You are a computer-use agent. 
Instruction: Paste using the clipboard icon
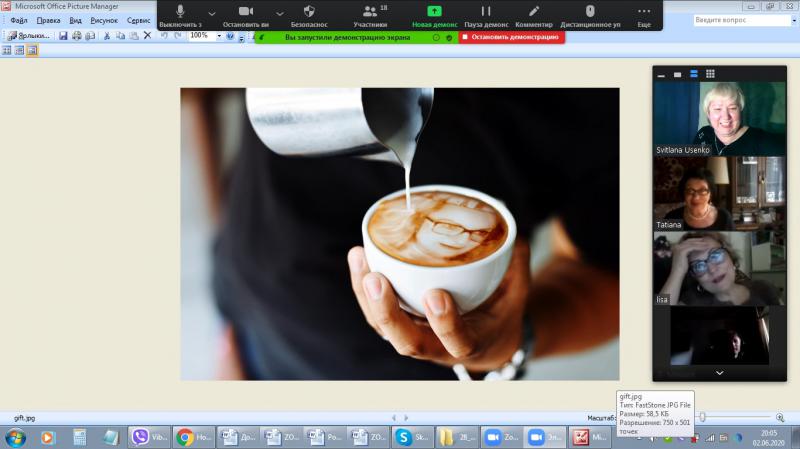tap(134, 36)
